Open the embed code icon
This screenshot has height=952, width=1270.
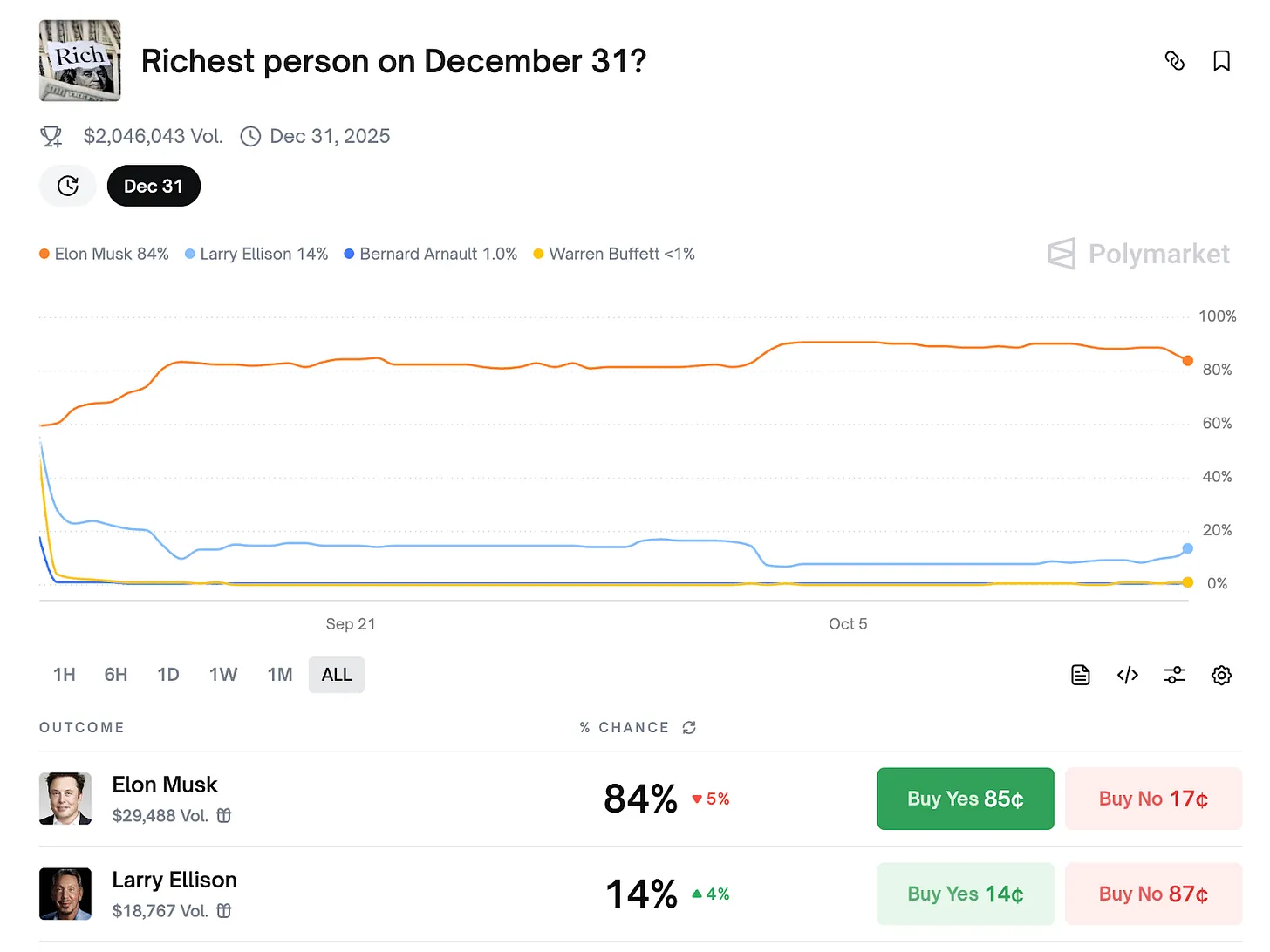[1128, 675]
